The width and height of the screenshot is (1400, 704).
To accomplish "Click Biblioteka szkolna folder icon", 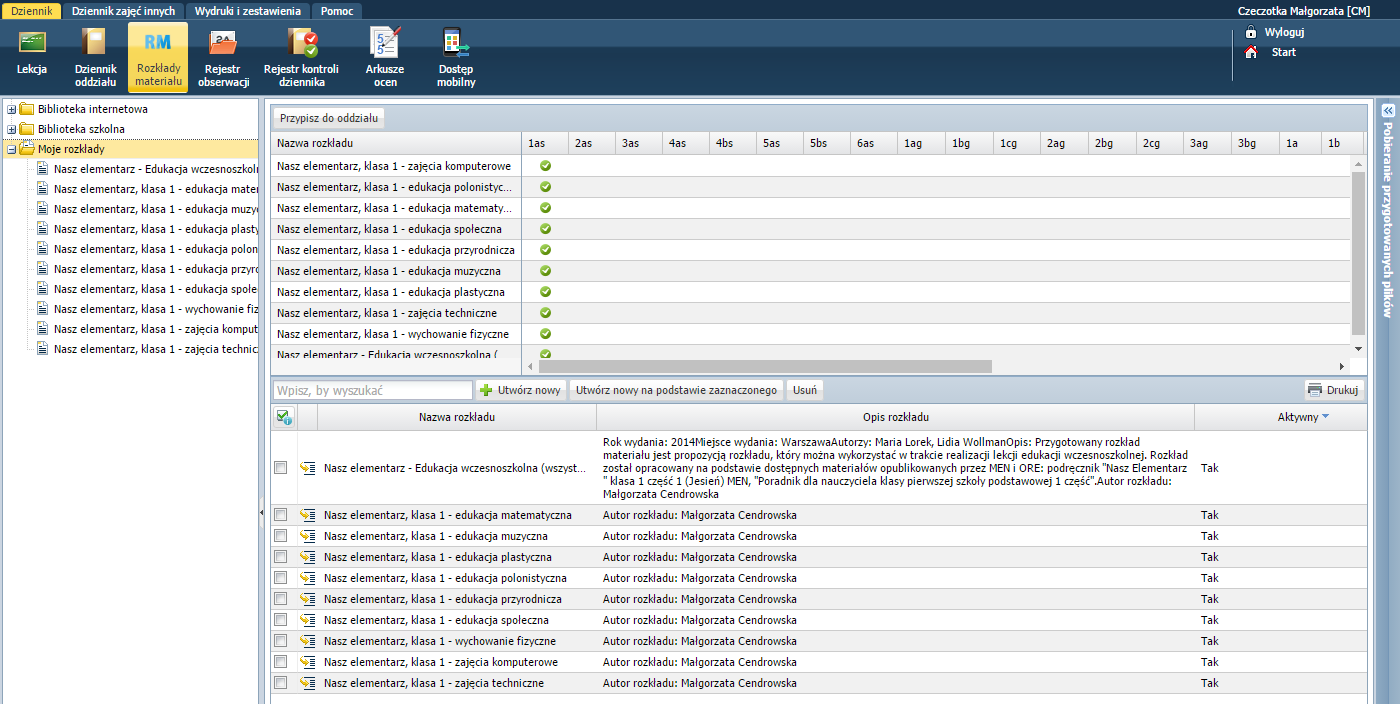I will click(27, 129).
